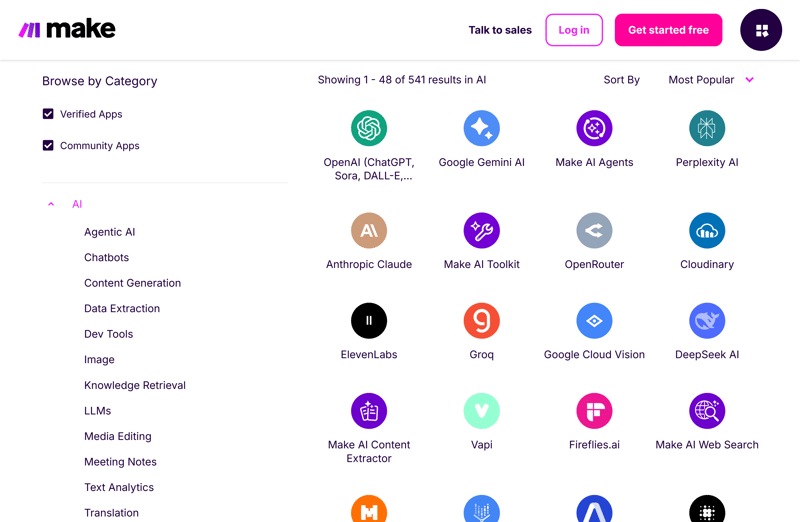The image size is (800, 522).
Task: Toggle the Community Apps checkbox
Action: tap(48, 145)
